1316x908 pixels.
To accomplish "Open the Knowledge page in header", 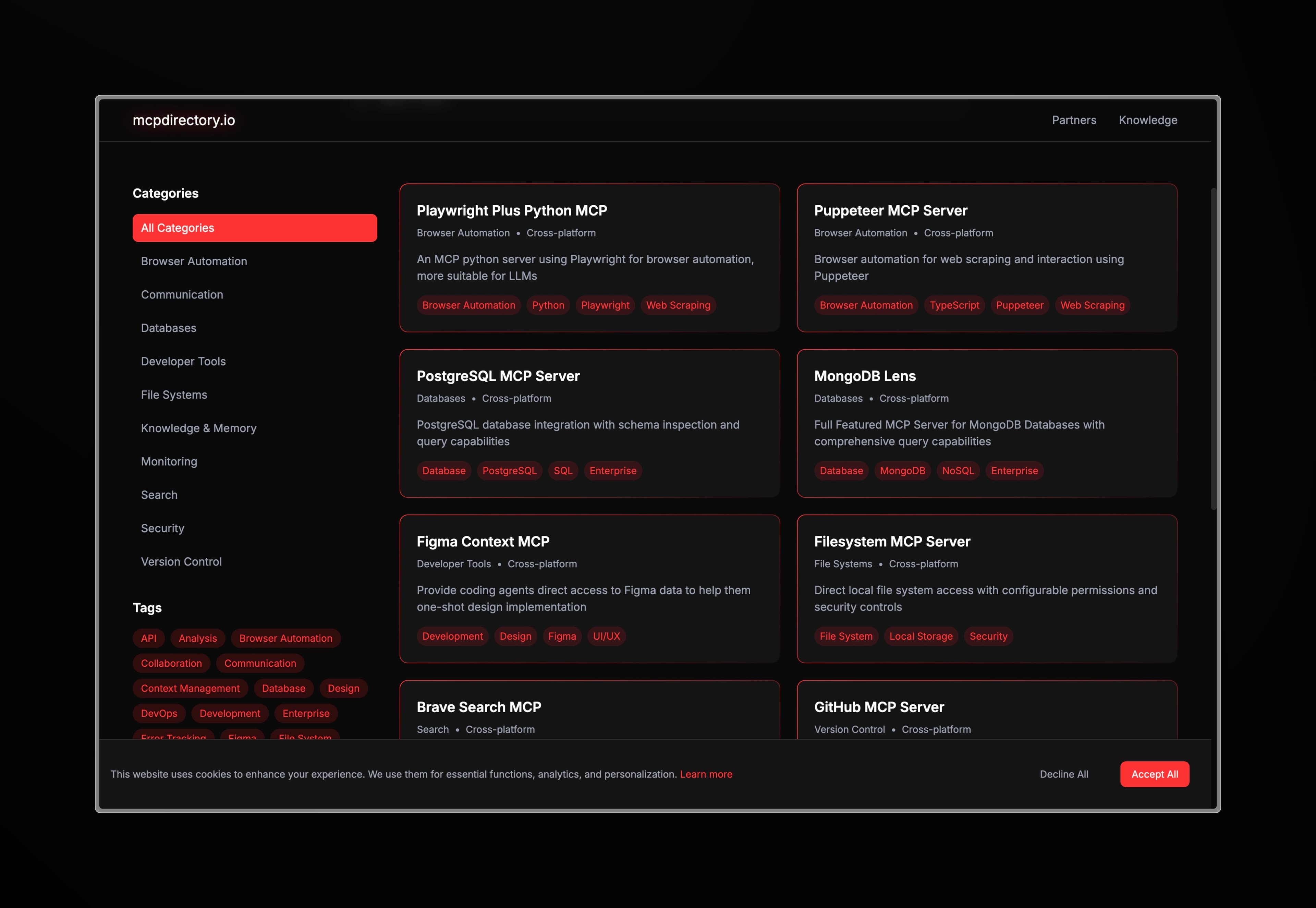I will tap(1148, 120).
